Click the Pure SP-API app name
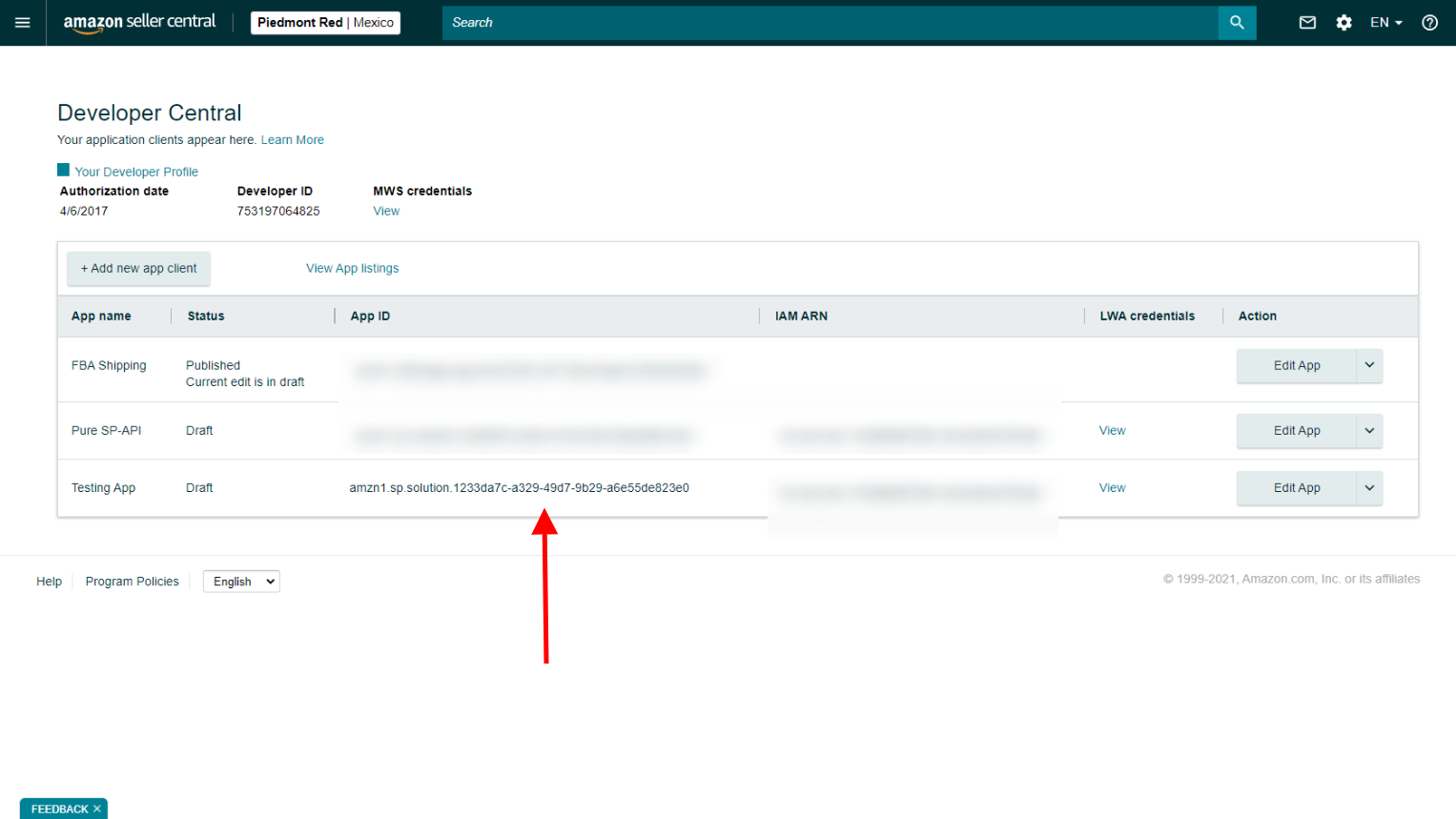 point(106,431)
